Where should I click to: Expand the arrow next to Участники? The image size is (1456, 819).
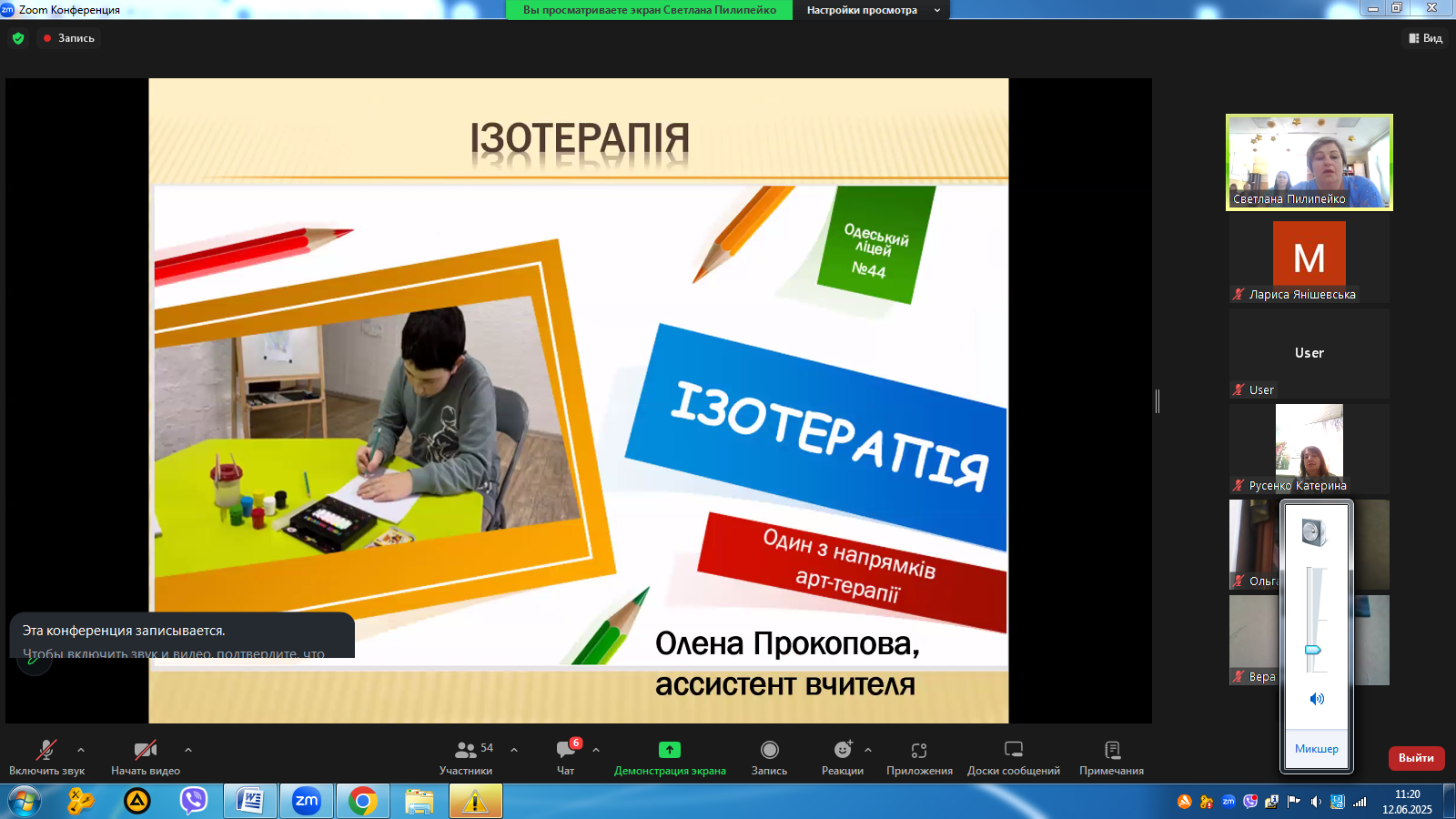point(514,750)
